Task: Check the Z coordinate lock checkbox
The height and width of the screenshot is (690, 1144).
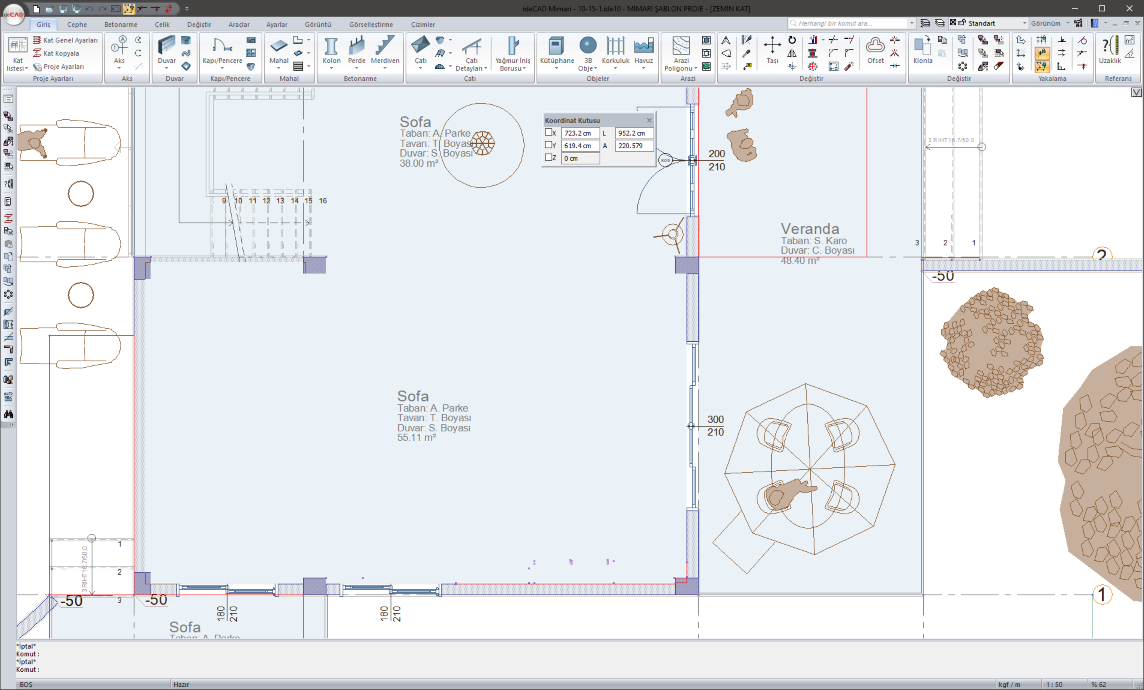Action: click(549, 158)
